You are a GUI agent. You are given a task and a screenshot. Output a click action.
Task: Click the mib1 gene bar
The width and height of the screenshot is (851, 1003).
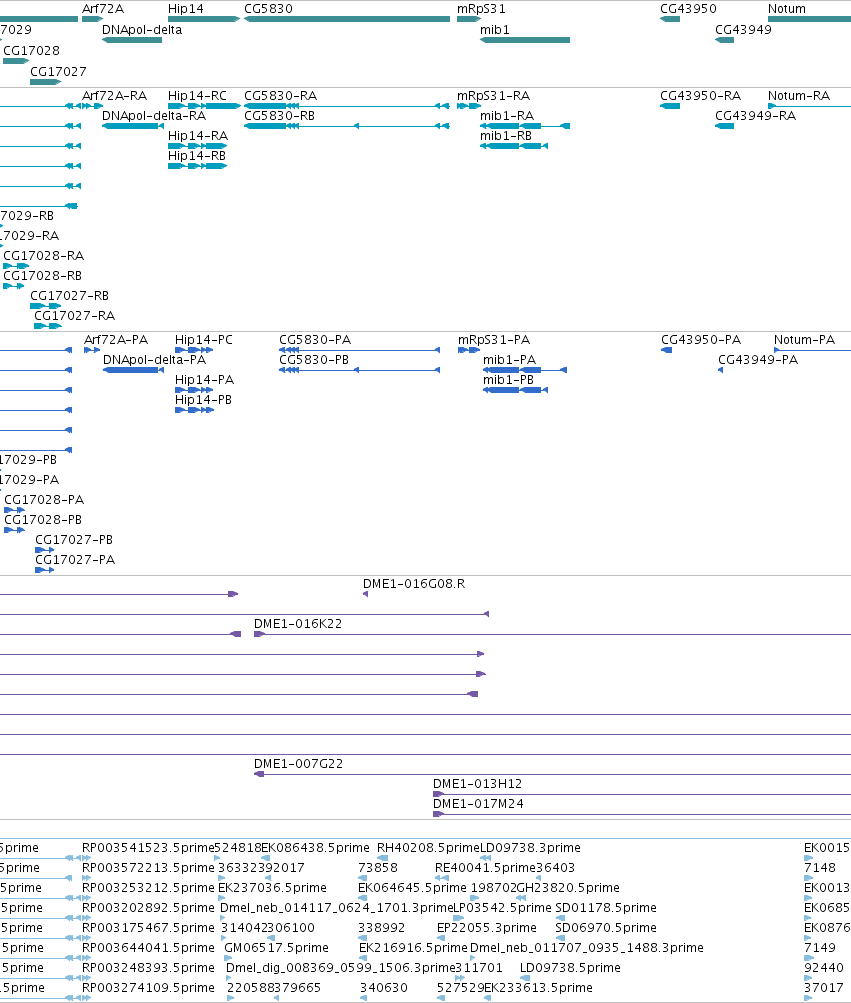[x=525, y=40]
